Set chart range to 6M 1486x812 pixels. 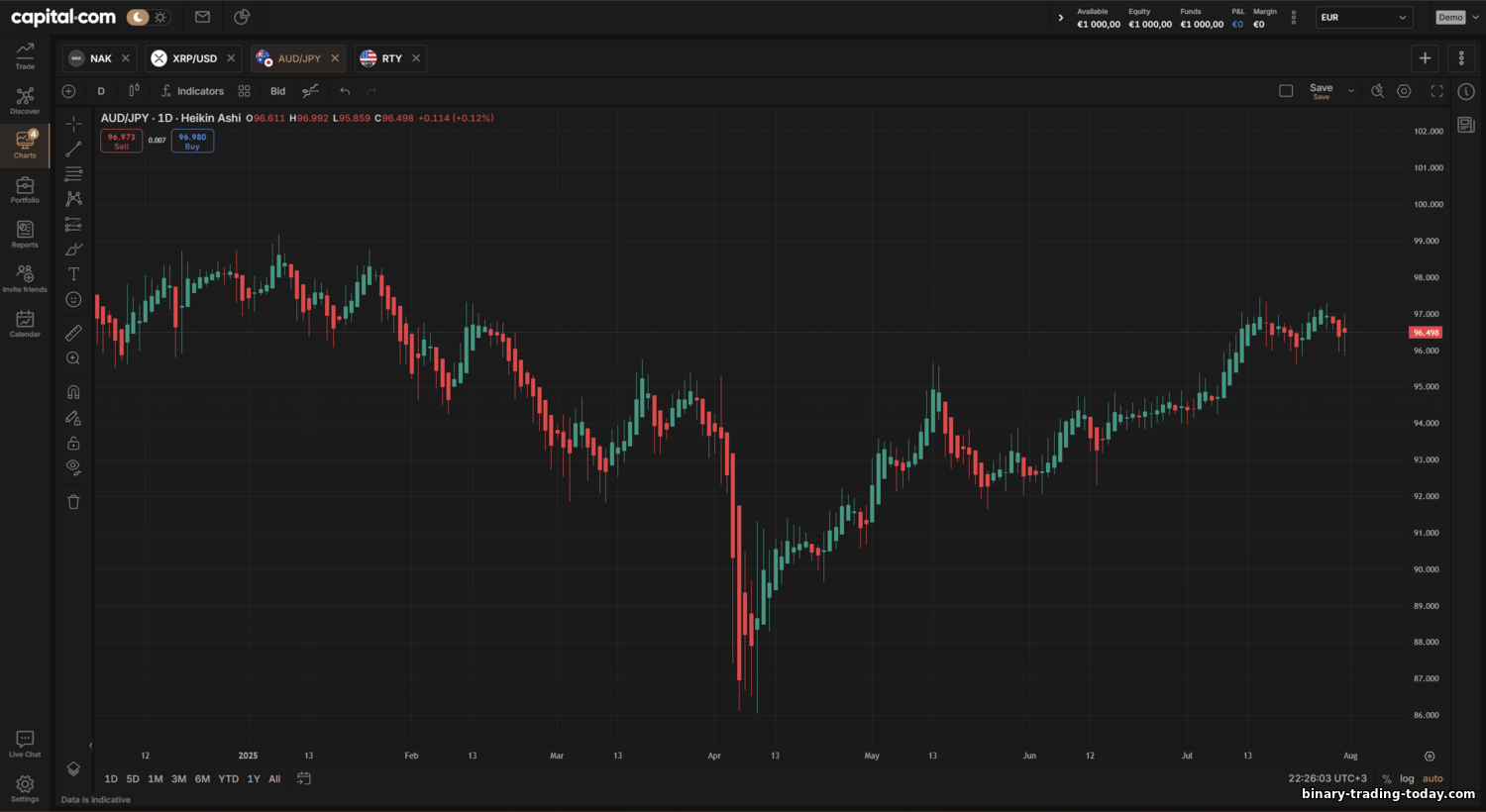click(x=202, y=778)
